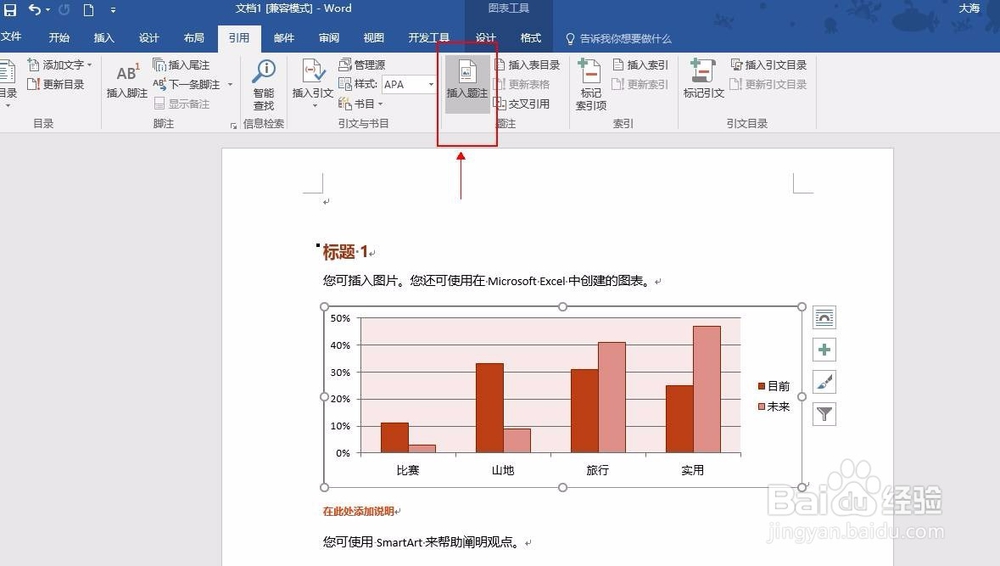The height and width of the screenshot is (566, 1000).
Task: Switch to the 插入 tab
Action: (x=104, y=38)
